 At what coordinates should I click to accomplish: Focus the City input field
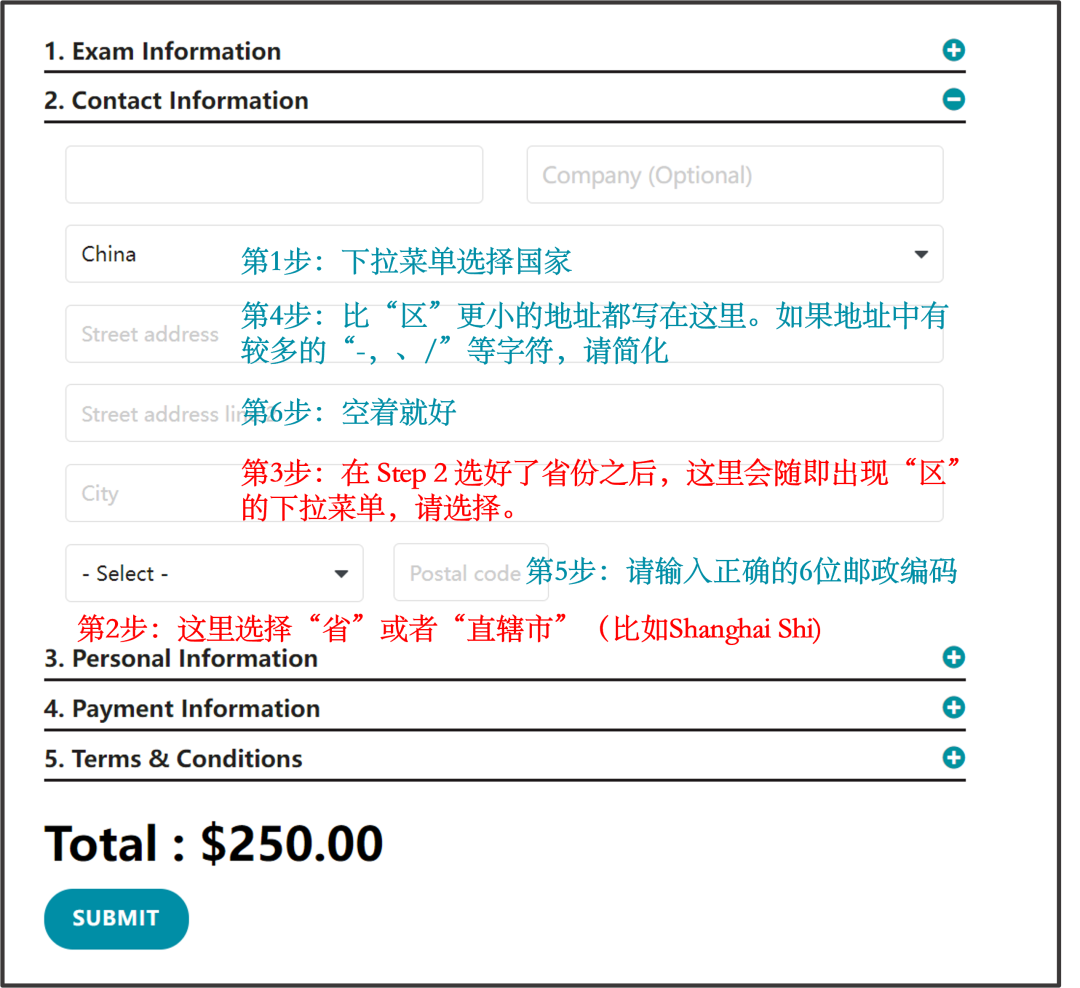(504, 493)
